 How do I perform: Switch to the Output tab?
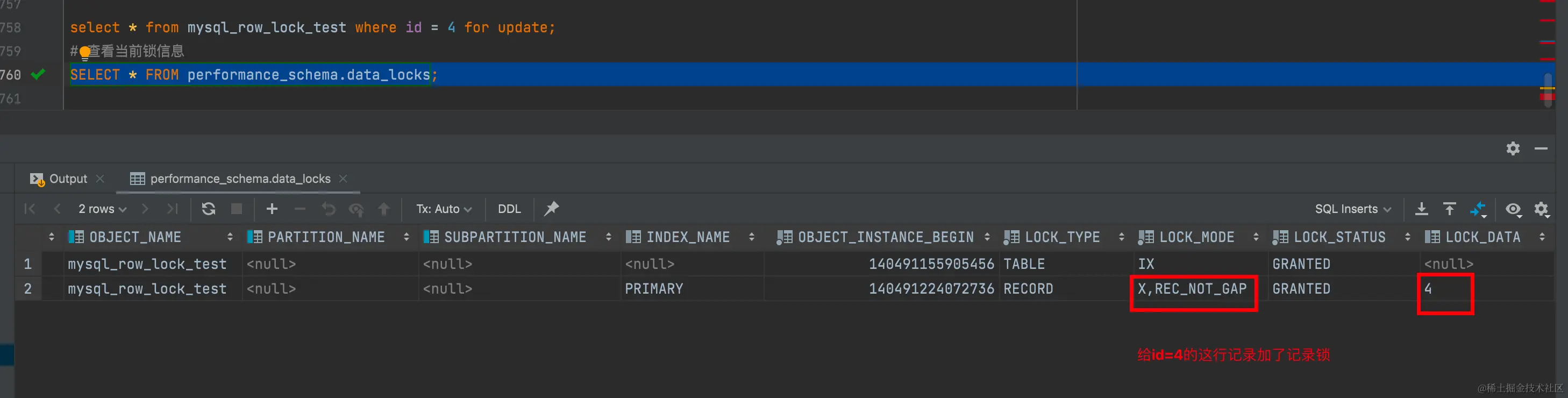pos(68,179)
